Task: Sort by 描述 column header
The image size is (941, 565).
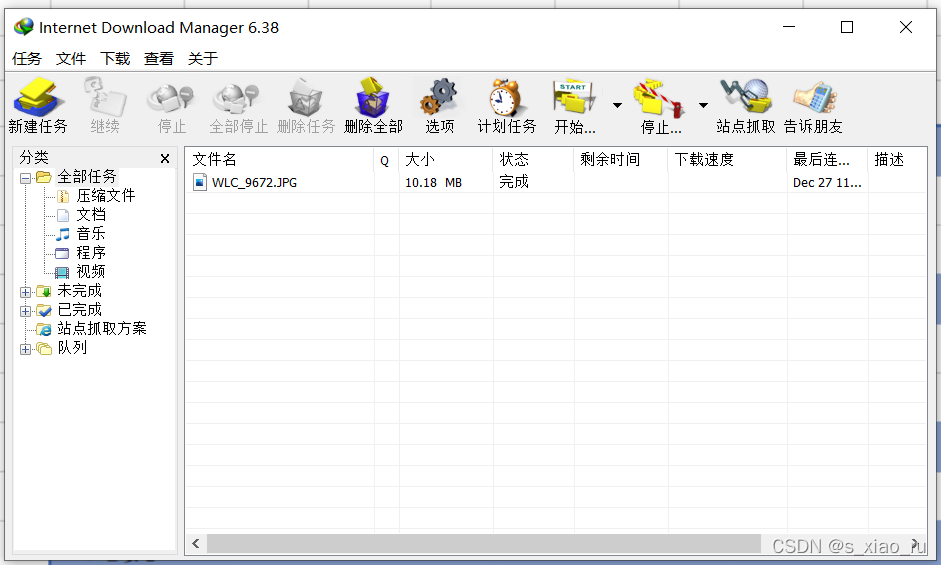Action: 897,160
